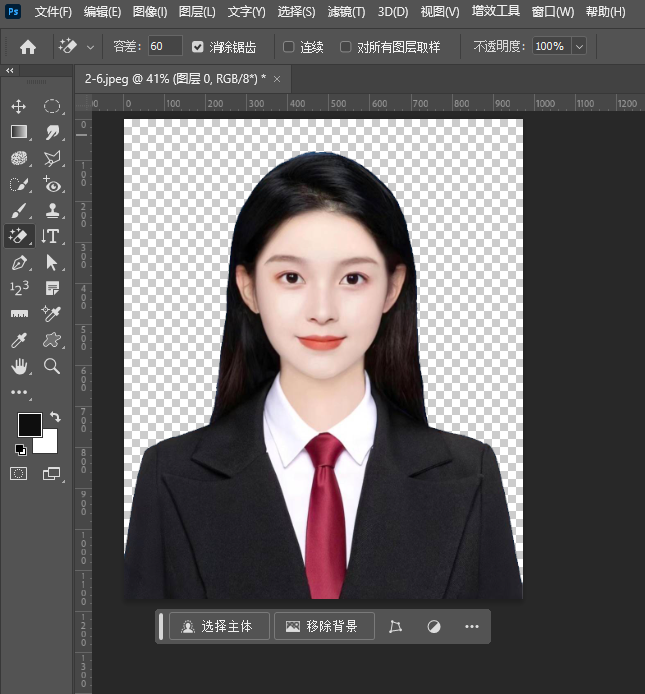Select the Magic Eraser tool in toolbox
645x694 pixels.
(19, 236)
